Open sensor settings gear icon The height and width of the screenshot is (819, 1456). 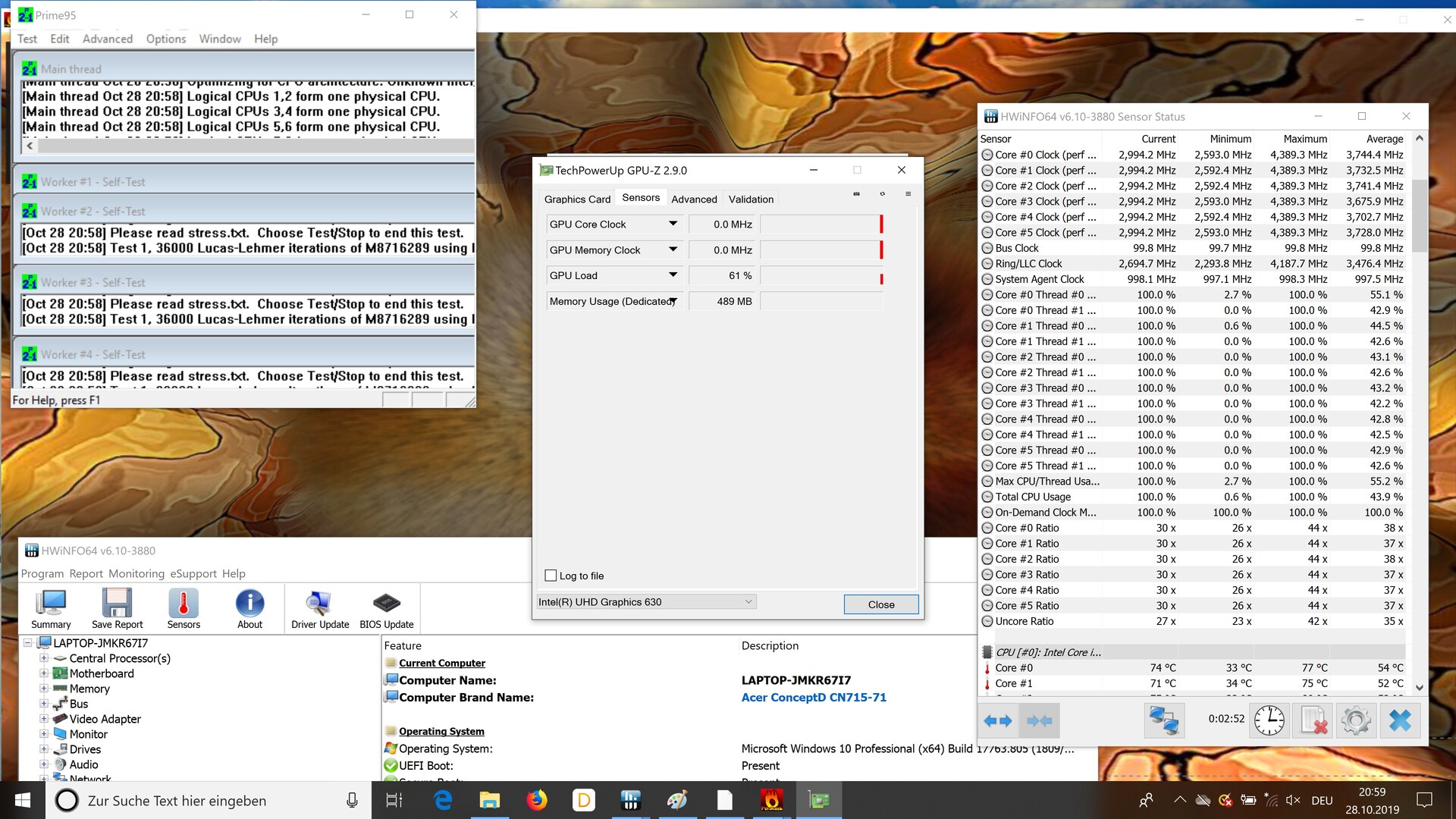click(1356, 720)
